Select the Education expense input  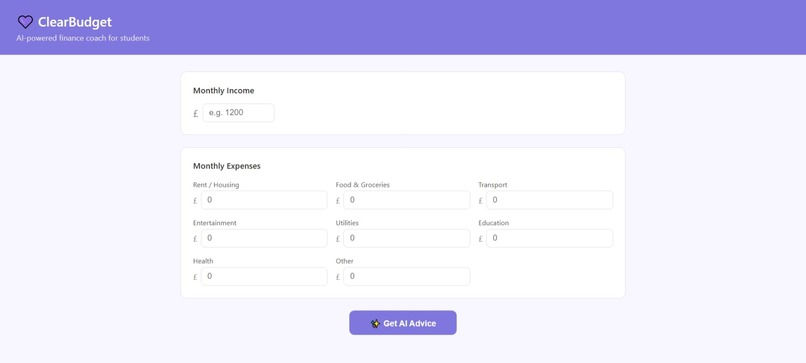point(549,238)
